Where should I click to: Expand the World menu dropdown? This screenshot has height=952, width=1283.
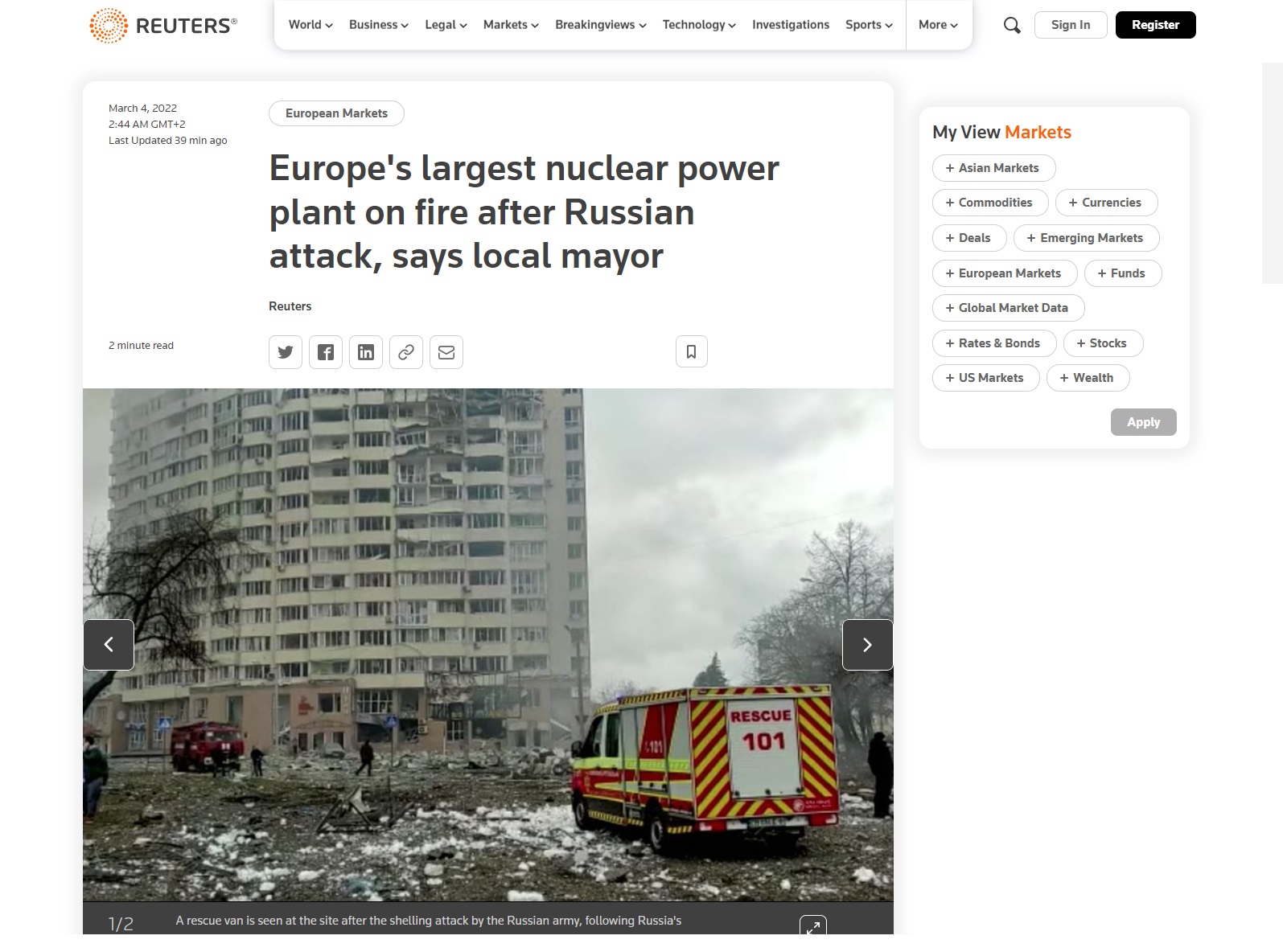(x=310, y=25)
